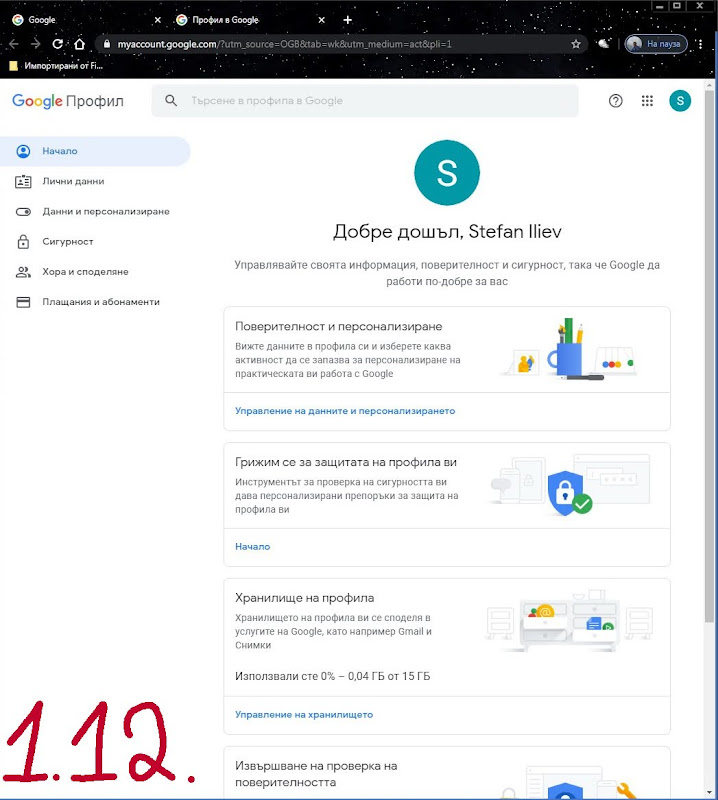Close the 'Профил в Google' tab

(x=321, y=20)
